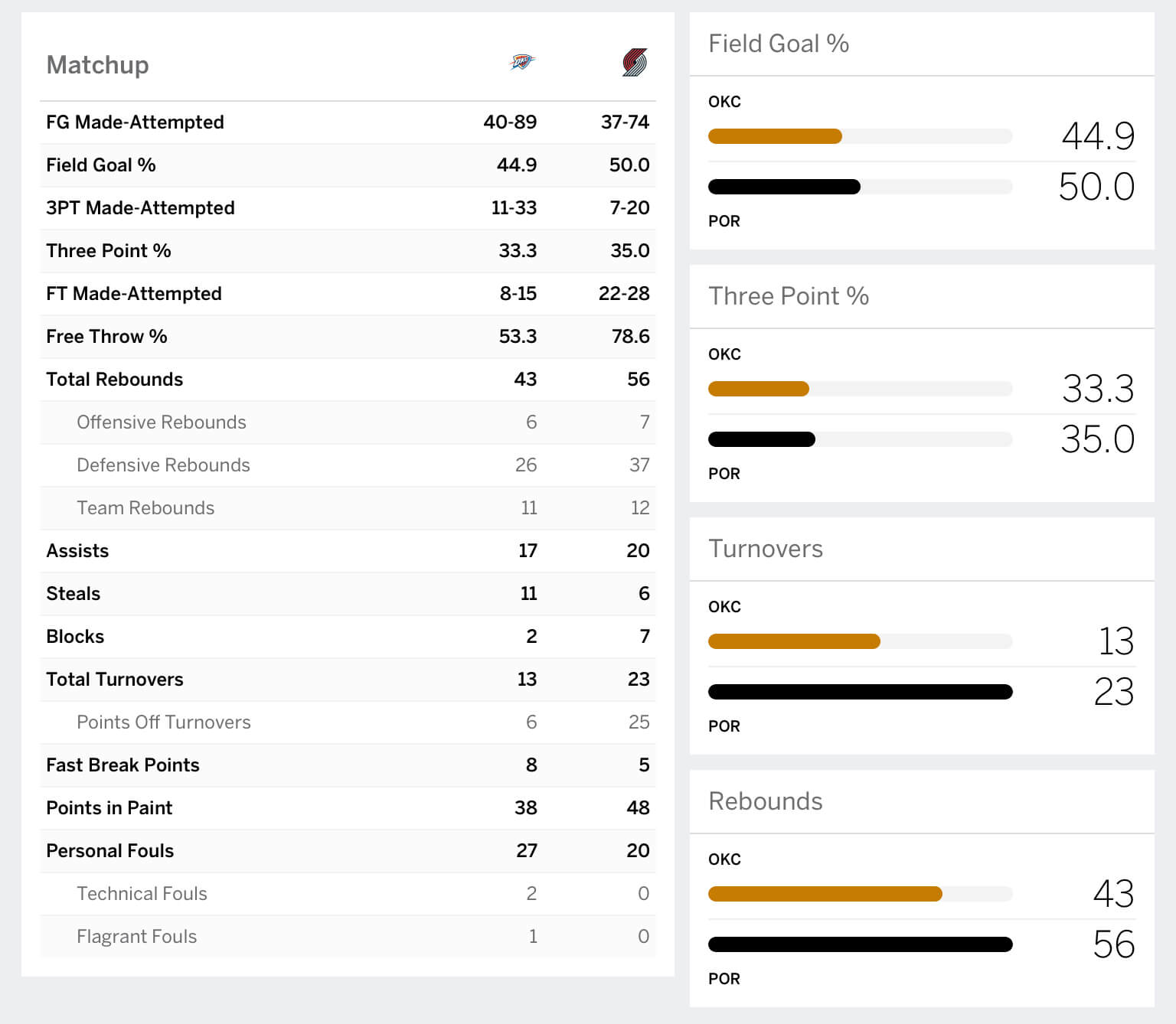Click the Free Throw % row label

click(106, 337)
